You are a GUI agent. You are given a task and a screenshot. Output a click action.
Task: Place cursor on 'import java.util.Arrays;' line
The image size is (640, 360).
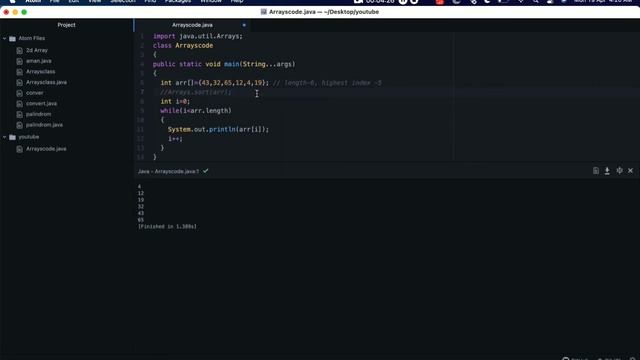coord(198,36)
